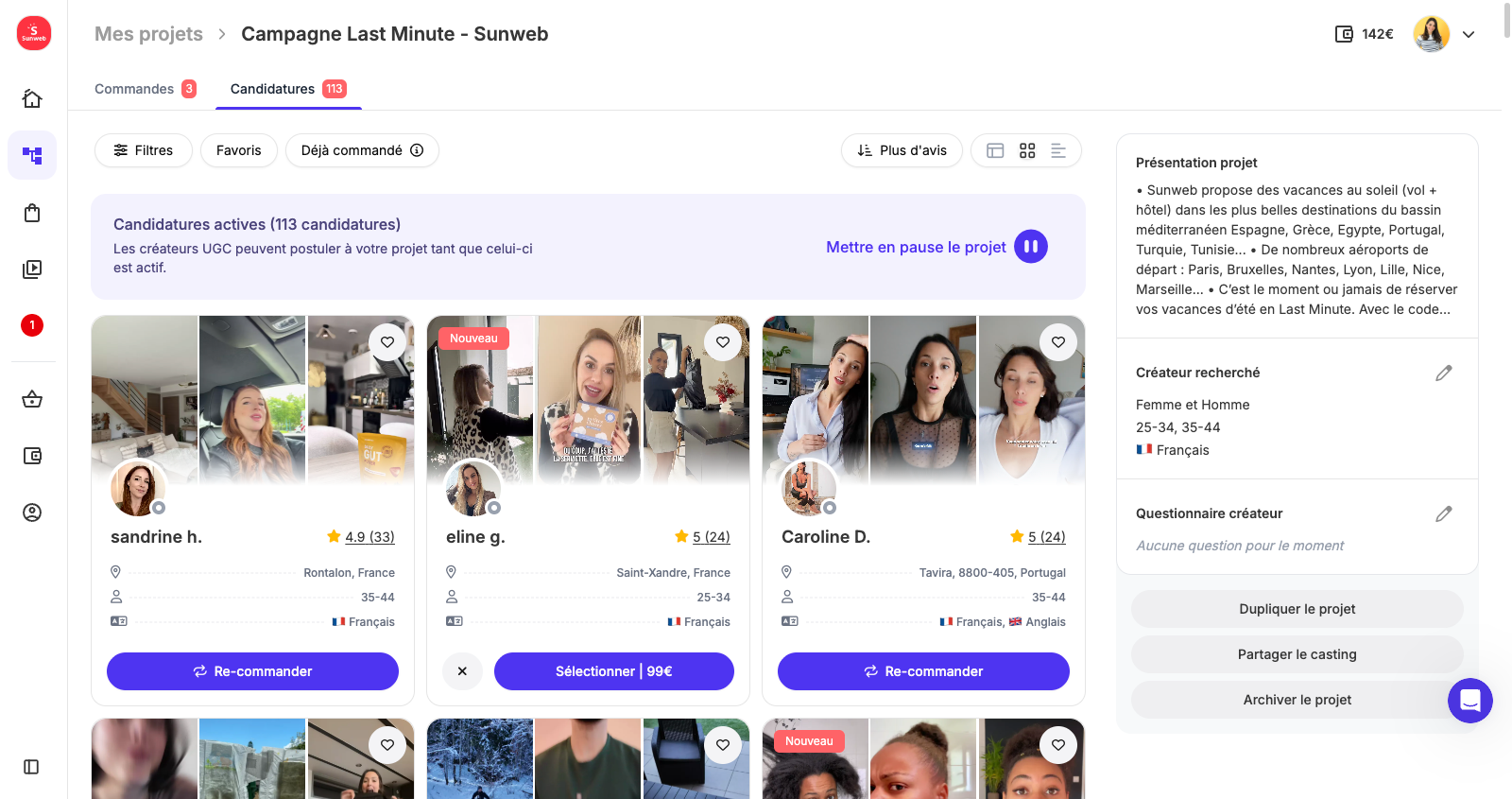The height and width of the screenshot is (799, 1512).
Task: Select the projects icon in sidebar
Action: 32,155
